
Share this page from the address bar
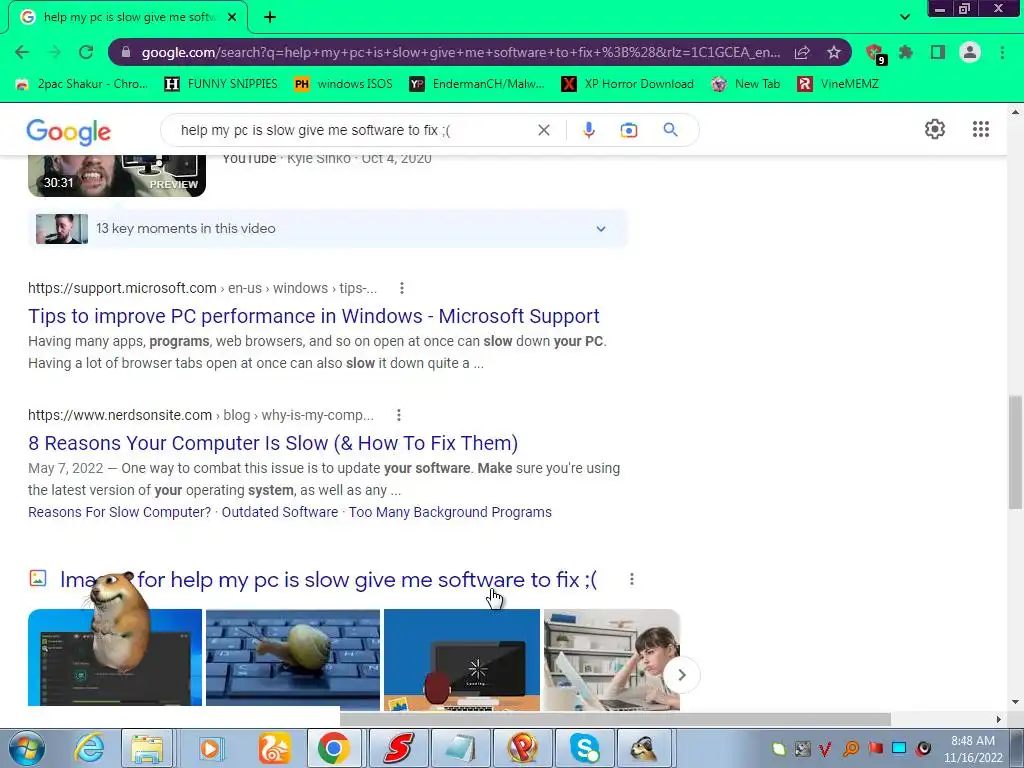(802, 52)
